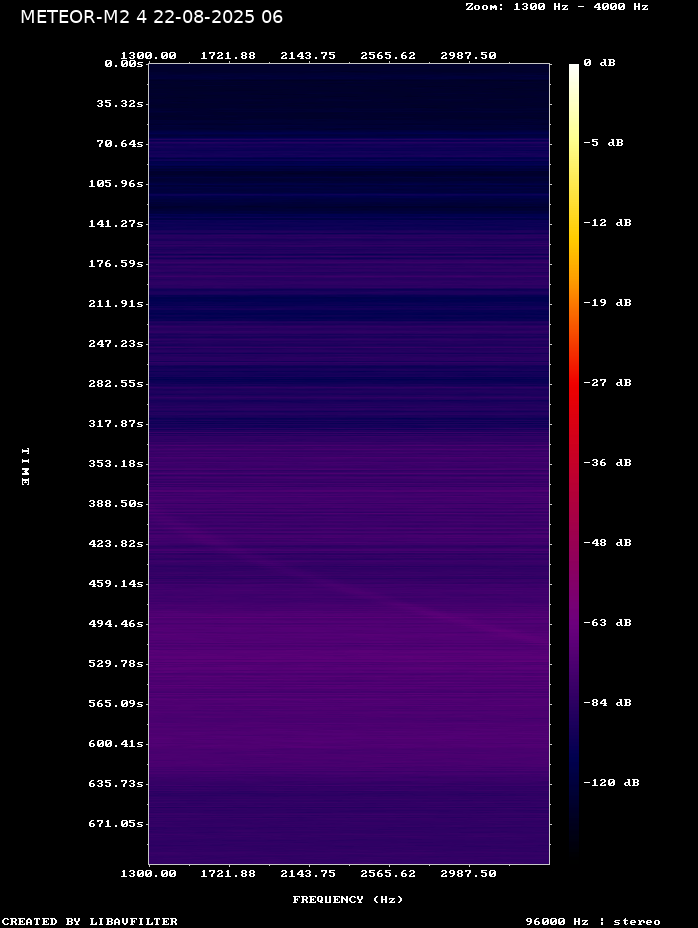This screenshot has width=698, height=928.
Task: Select the '494.46s' time label
Action: coord(116,624)
